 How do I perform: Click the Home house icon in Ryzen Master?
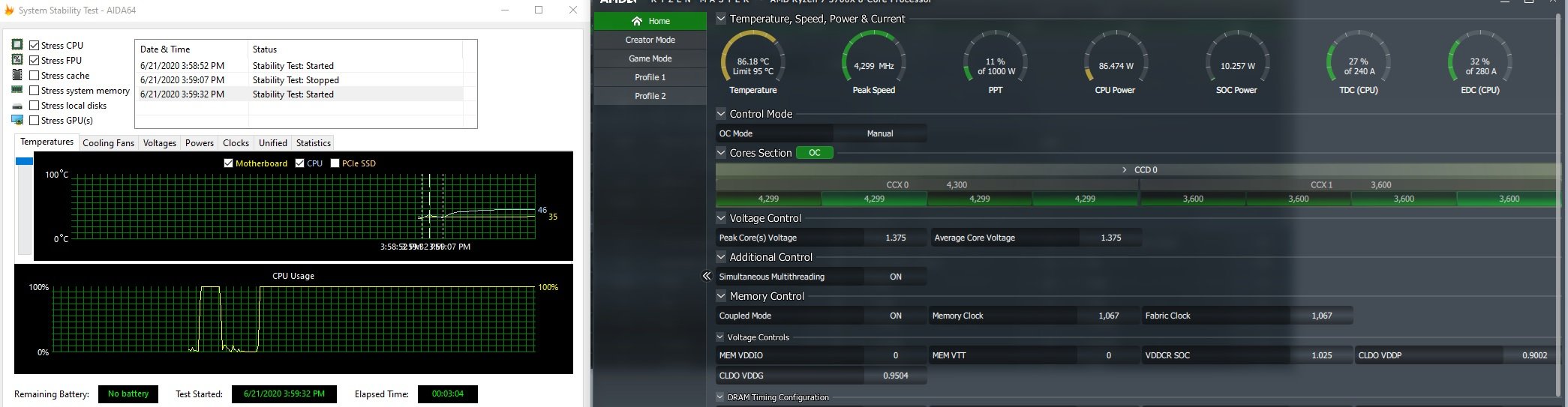[x=637, y=21]
